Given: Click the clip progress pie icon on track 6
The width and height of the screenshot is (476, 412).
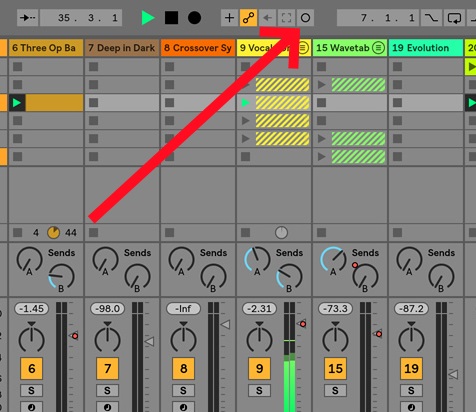Looking at the screenshot, I should [x=53, y=233].
